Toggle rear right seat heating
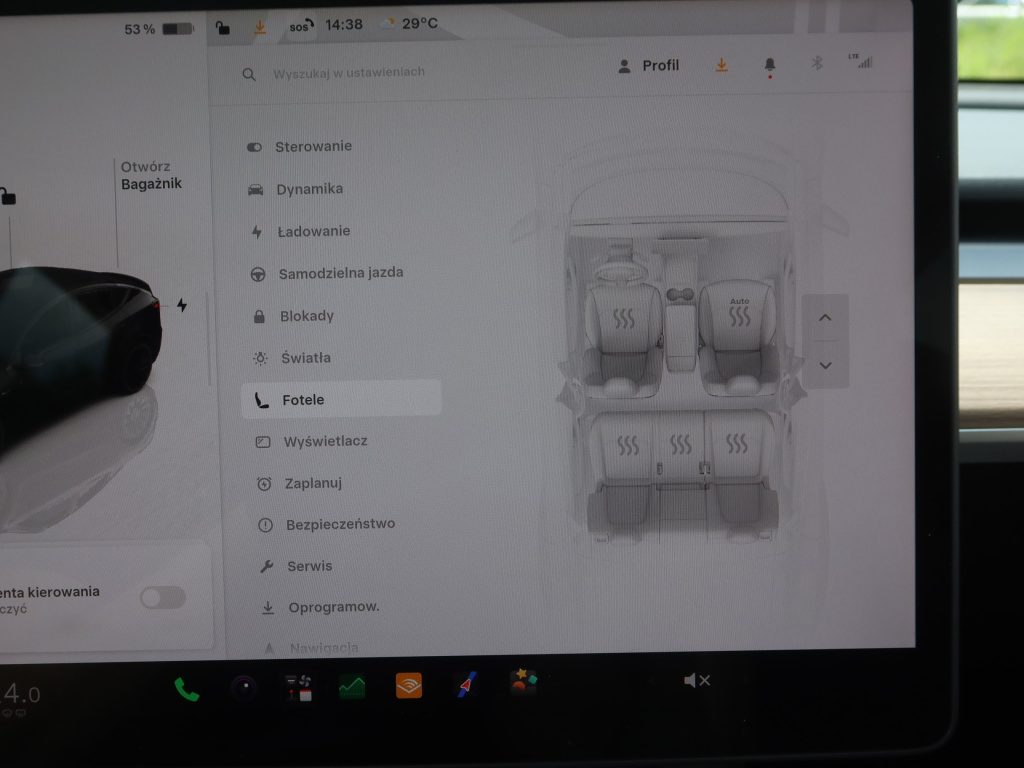The width and height of the screenshot is (1024, 768). pos(737,443)
